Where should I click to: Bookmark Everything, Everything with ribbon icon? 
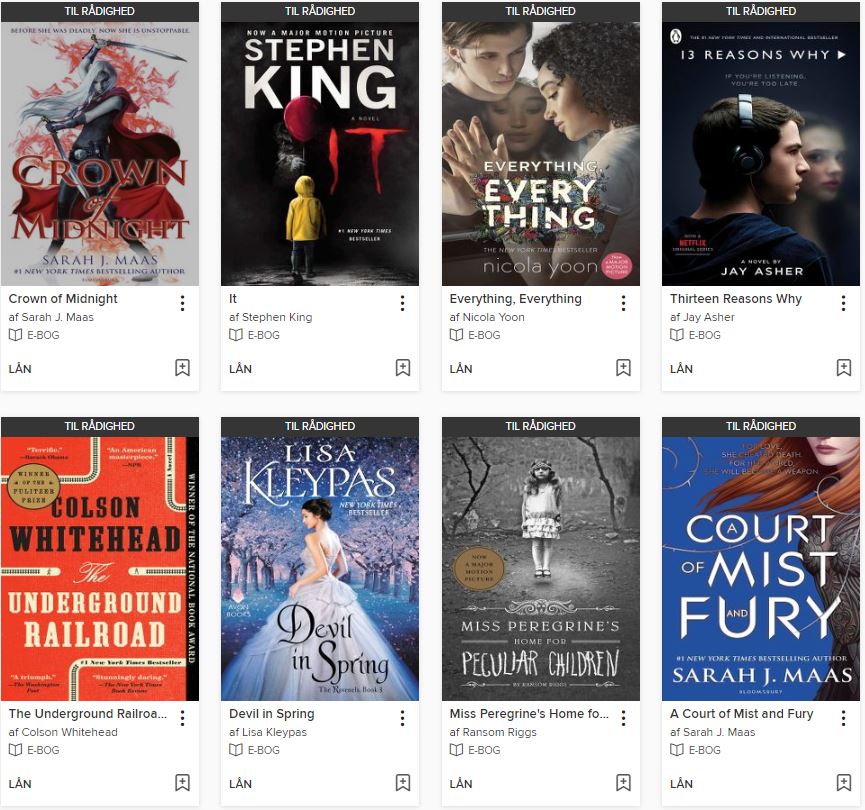pos(623,368)
